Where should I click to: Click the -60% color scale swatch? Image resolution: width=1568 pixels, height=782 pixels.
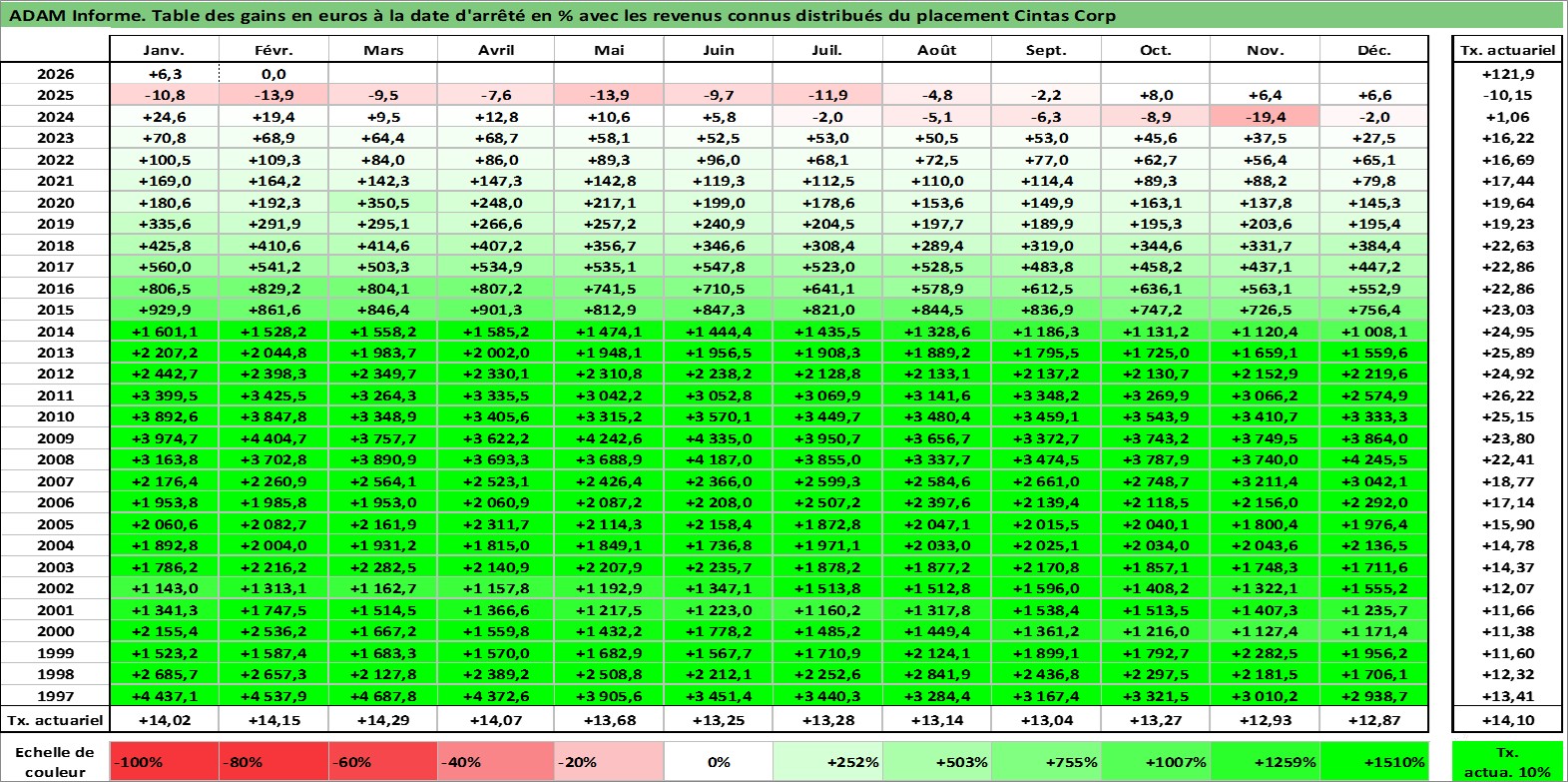pos(383,761)
